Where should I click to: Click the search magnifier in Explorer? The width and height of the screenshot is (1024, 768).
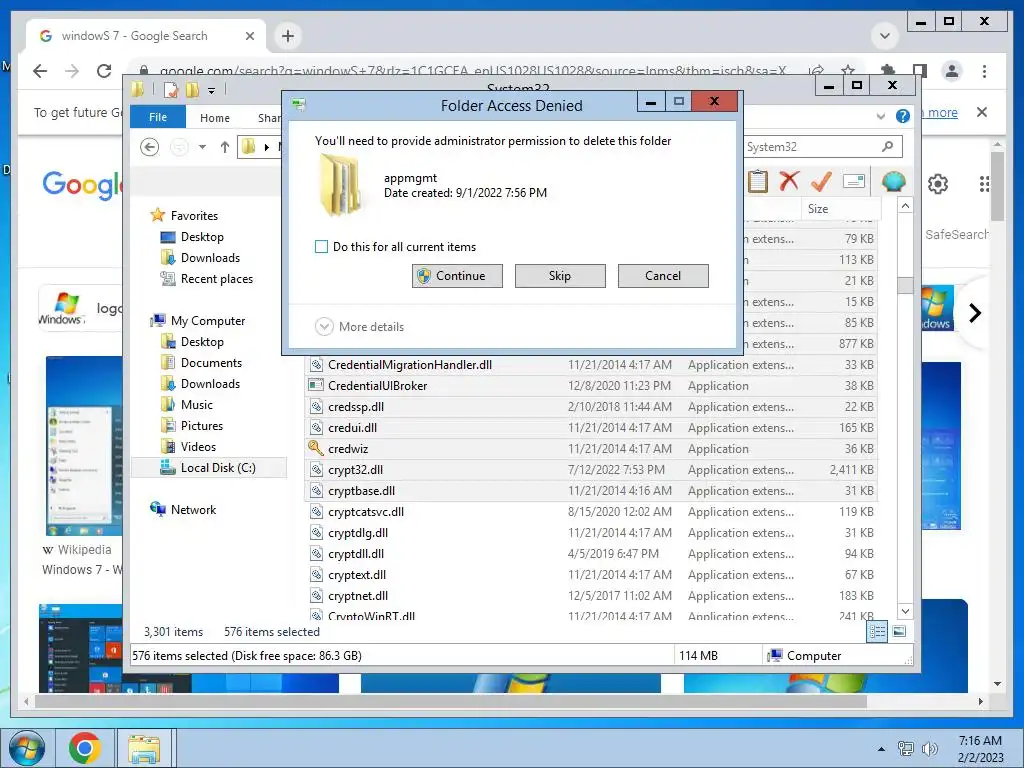tap(888, 146)
